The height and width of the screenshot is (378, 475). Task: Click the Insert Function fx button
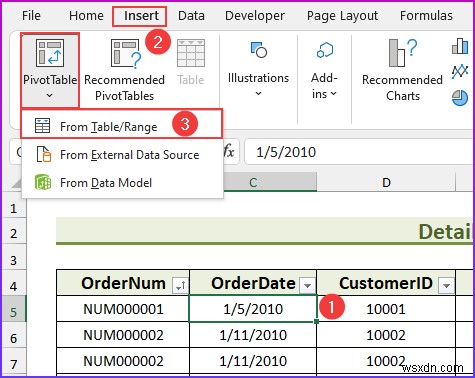(229, 152)
